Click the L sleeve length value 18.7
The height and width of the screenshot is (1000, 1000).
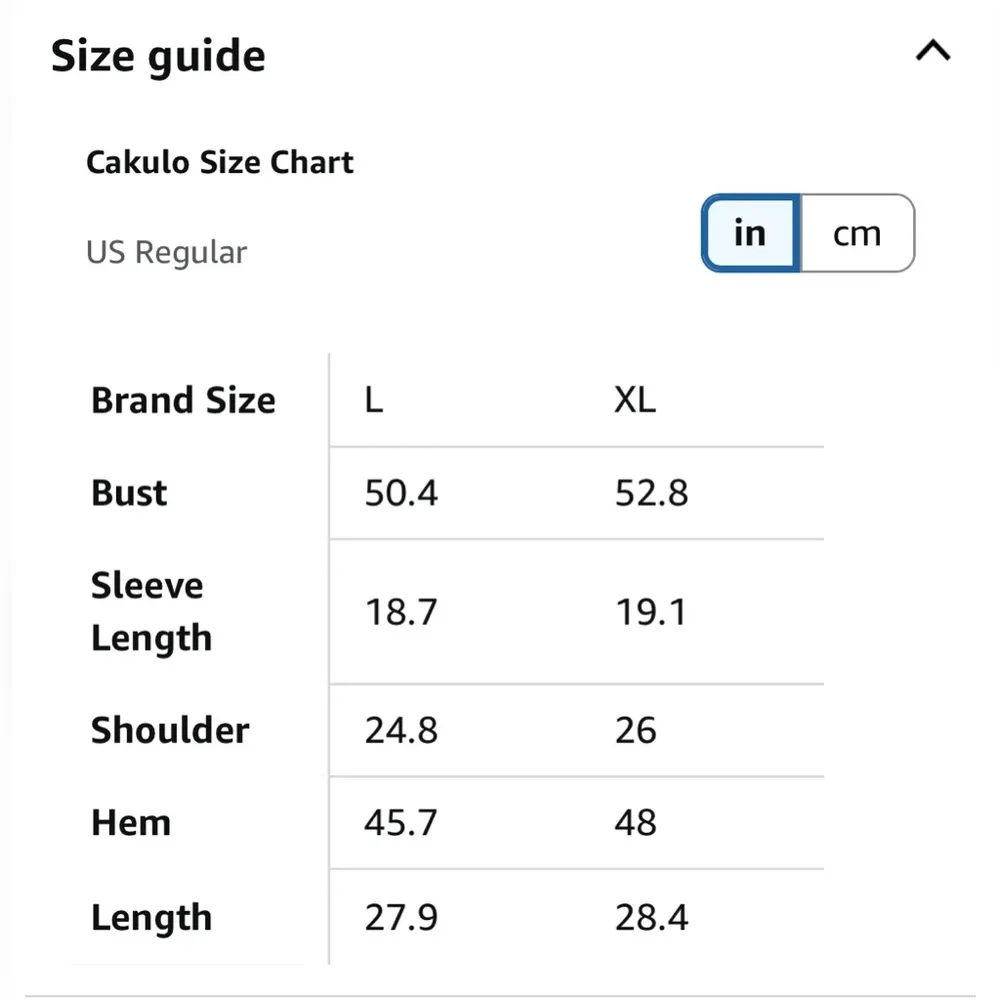tap(401, 611)
